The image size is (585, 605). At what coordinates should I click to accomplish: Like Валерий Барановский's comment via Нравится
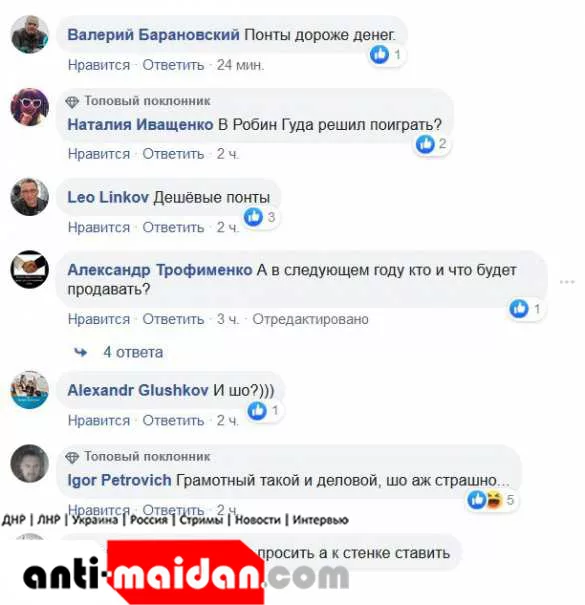[x=99, y=65]
